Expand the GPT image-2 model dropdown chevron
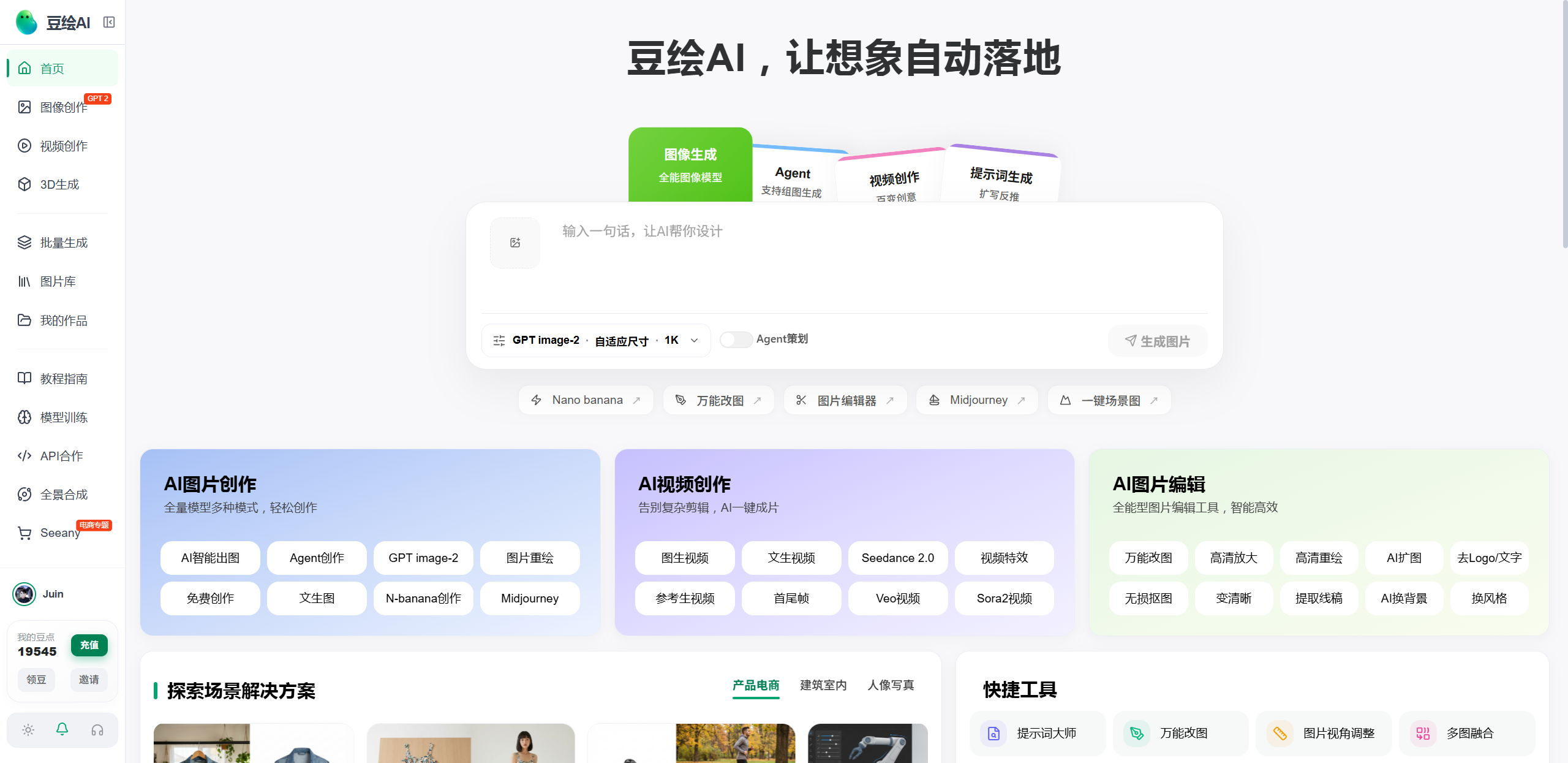Viewport: 1568px width, 763px height. point(695,341)
